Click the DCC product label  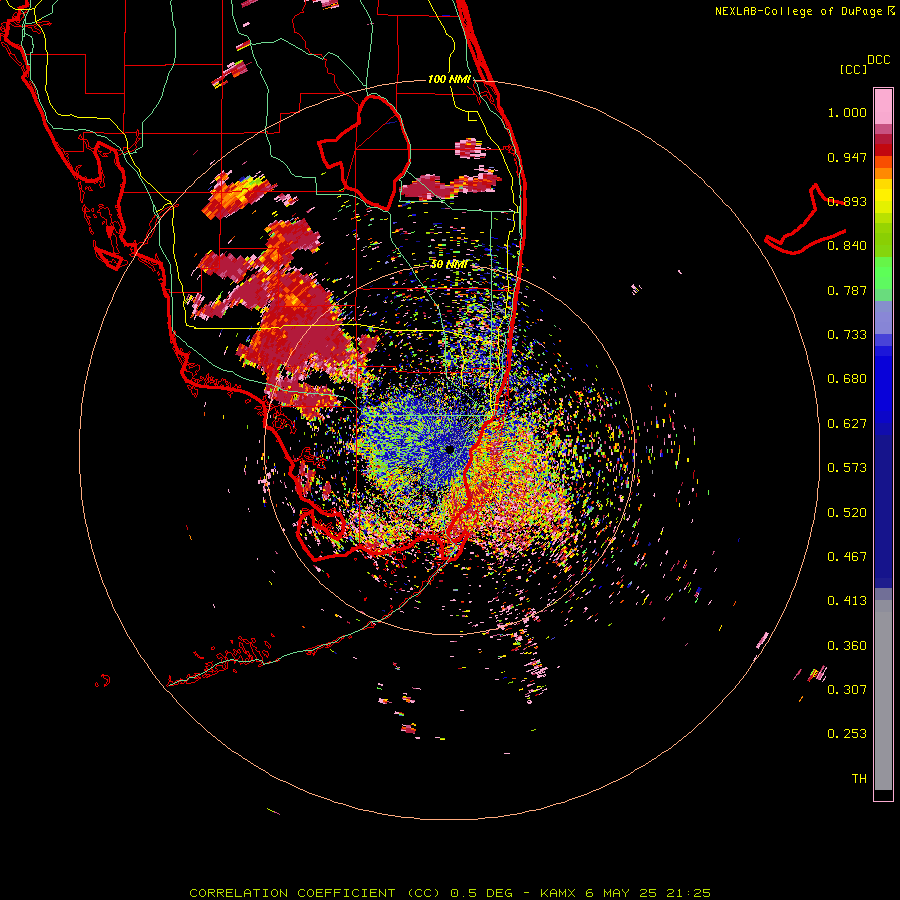point(878,60)
